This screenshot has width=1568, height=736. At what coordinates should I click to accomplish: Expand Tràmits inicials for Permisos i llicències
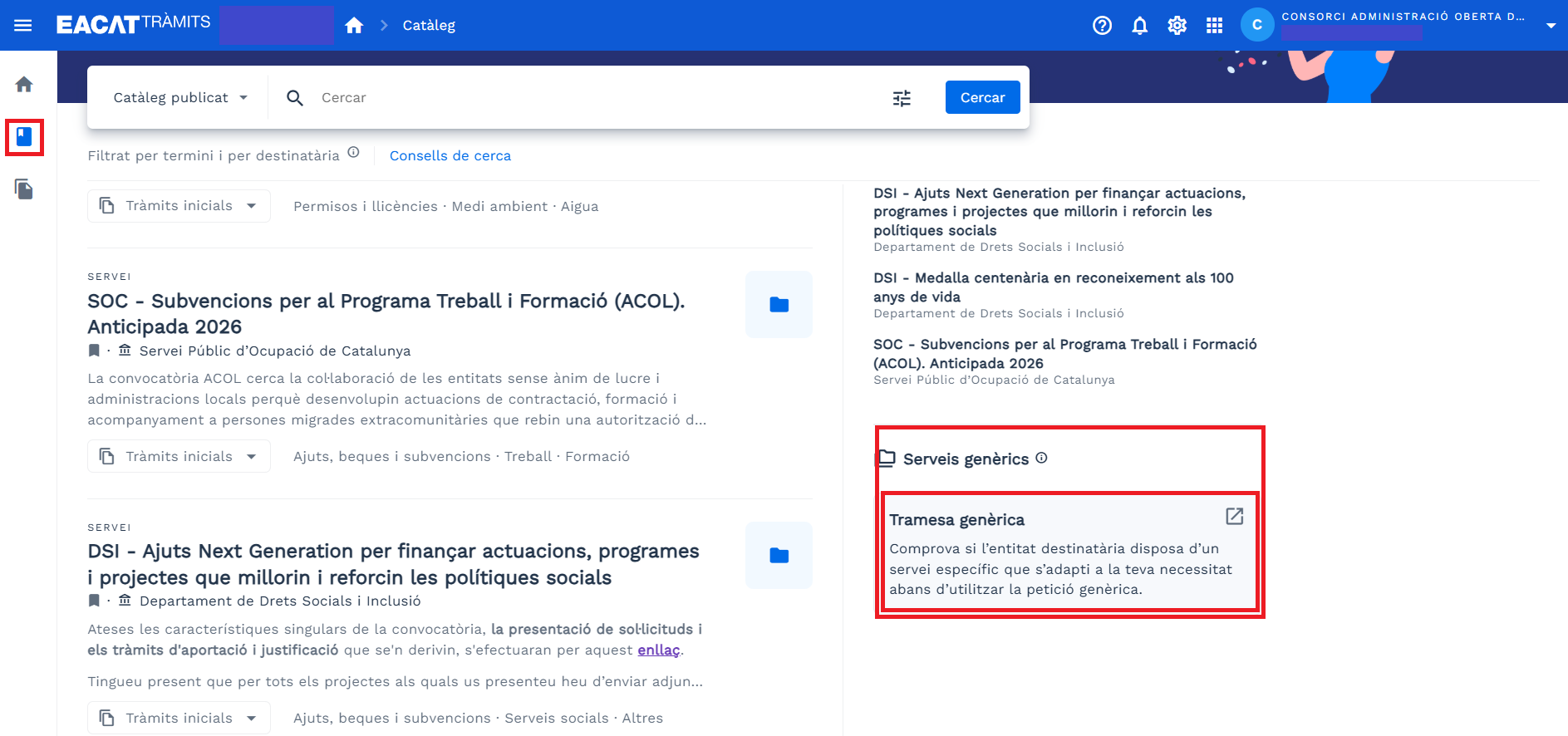pos(179,206)
